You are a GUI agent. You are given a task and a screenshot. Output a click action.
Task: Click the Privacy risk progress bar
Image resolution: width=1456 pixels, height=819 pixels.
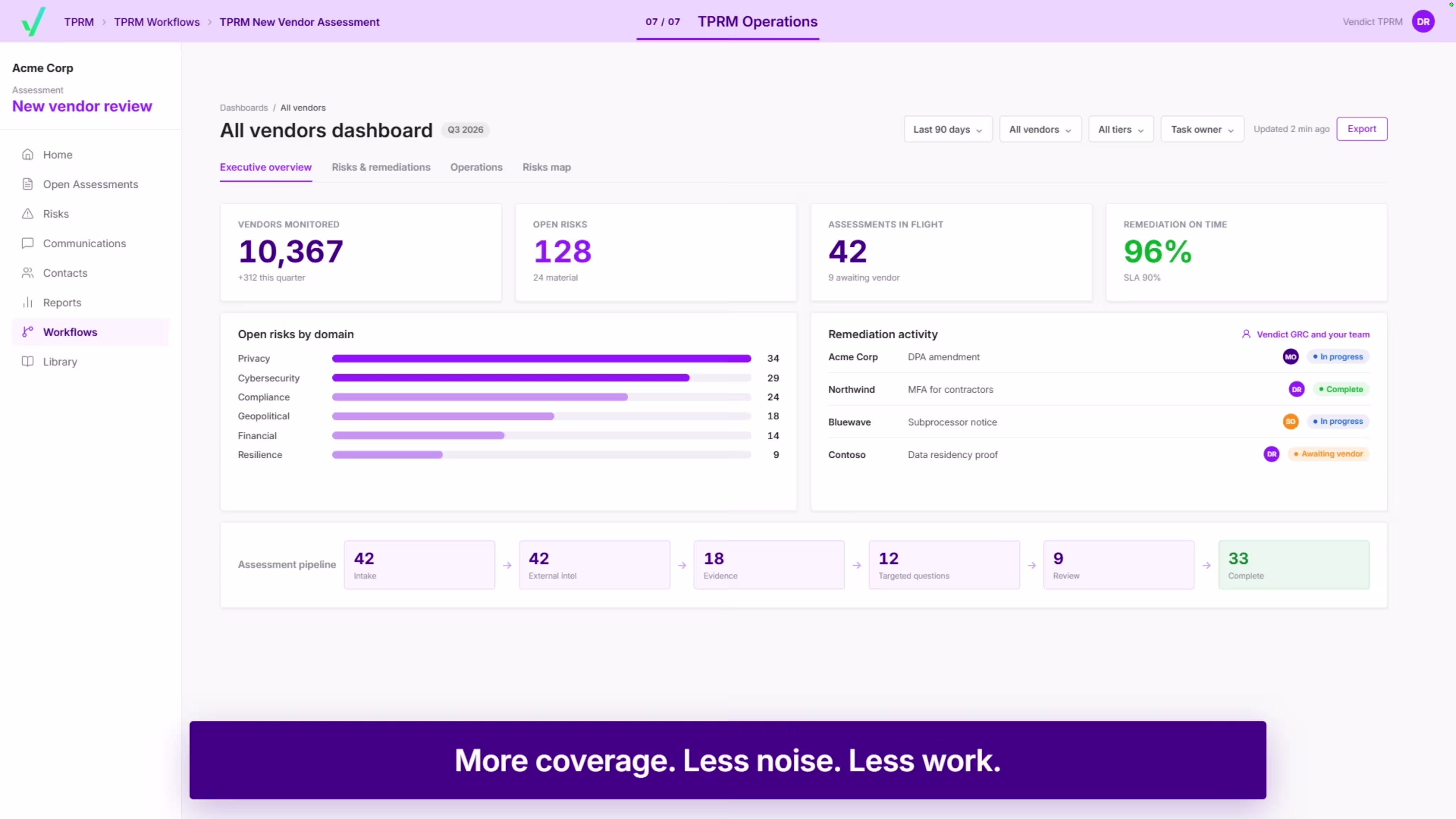click(541, 358)
